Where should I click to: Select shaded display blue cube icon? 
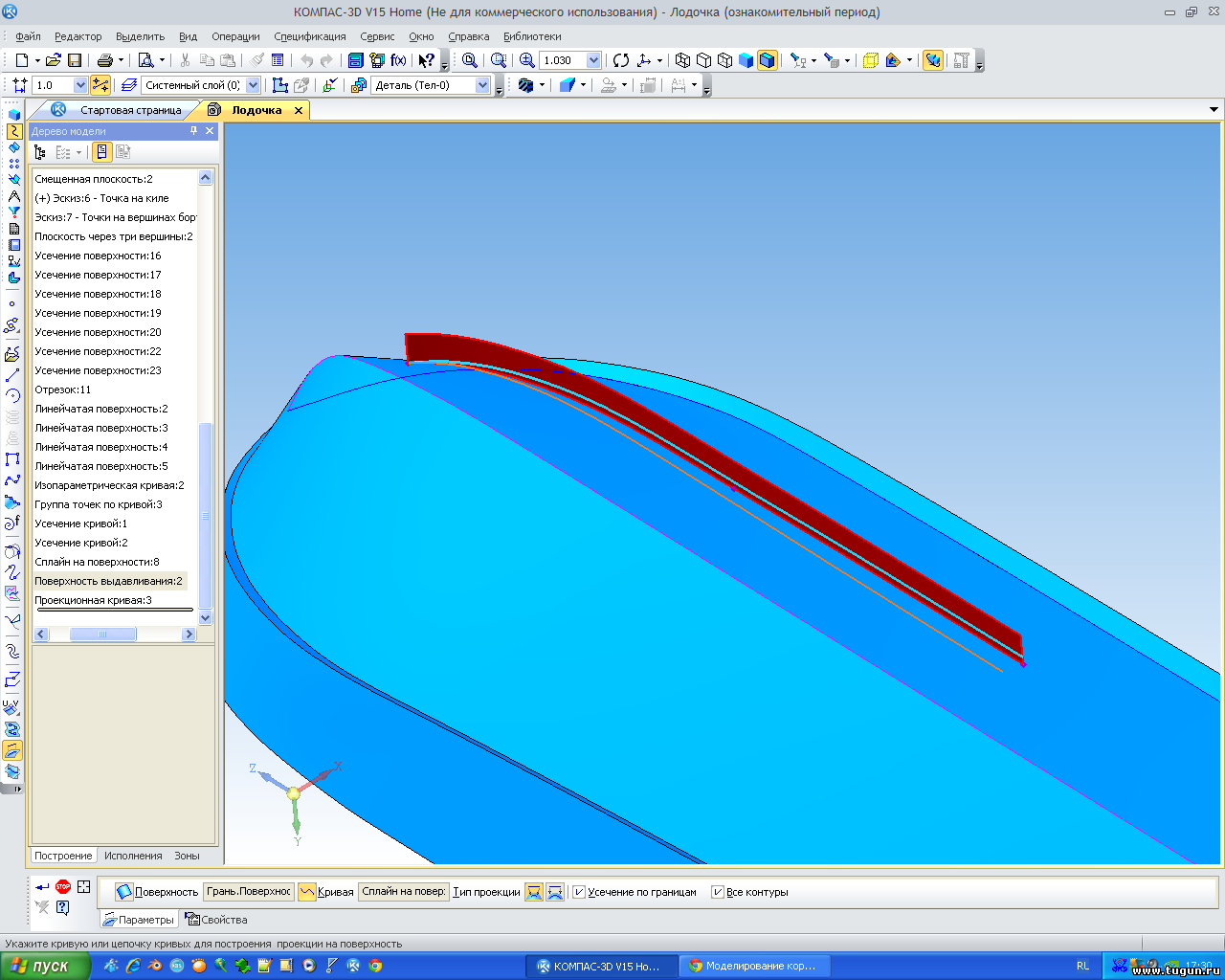(746, 60)
